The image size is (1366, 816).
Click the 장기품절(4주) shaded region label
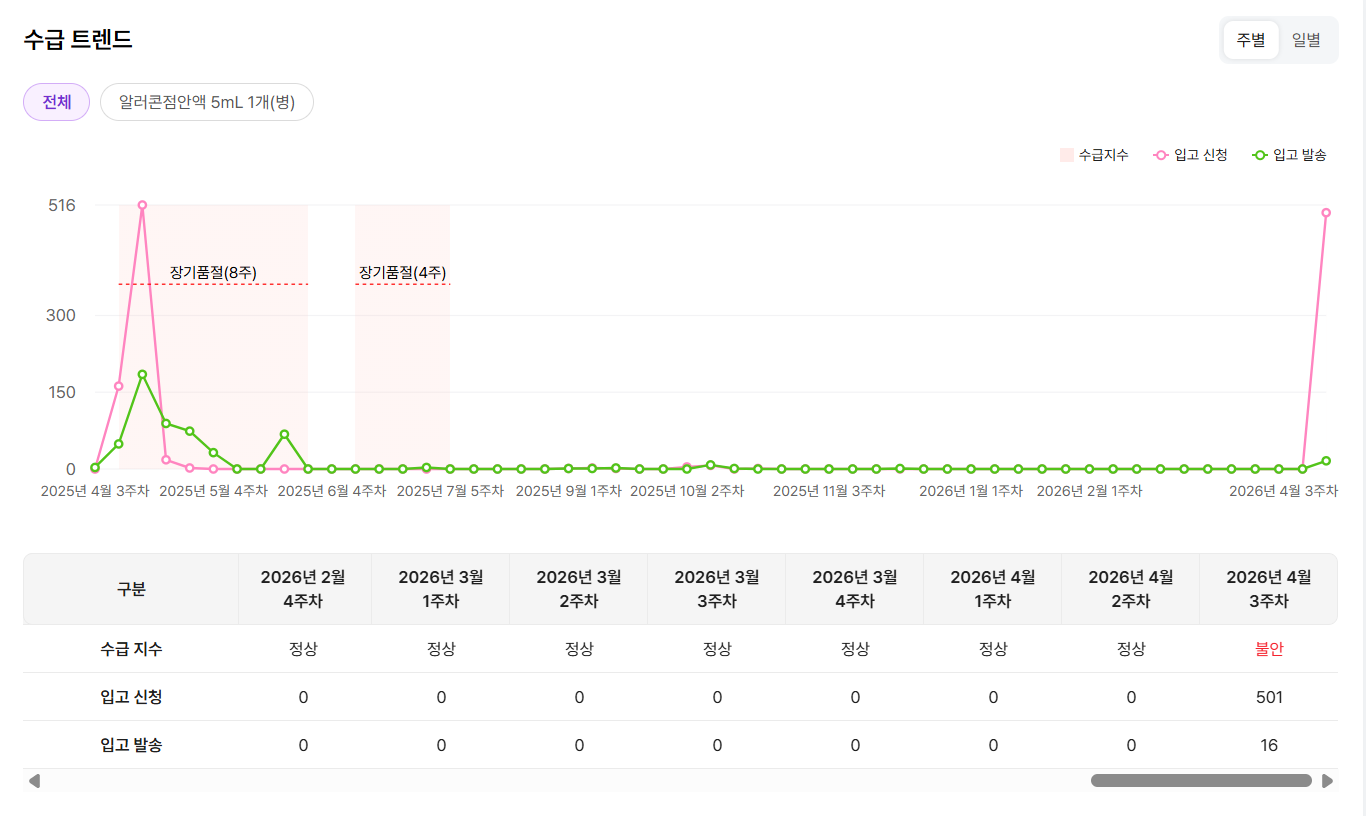pos(402,272)
